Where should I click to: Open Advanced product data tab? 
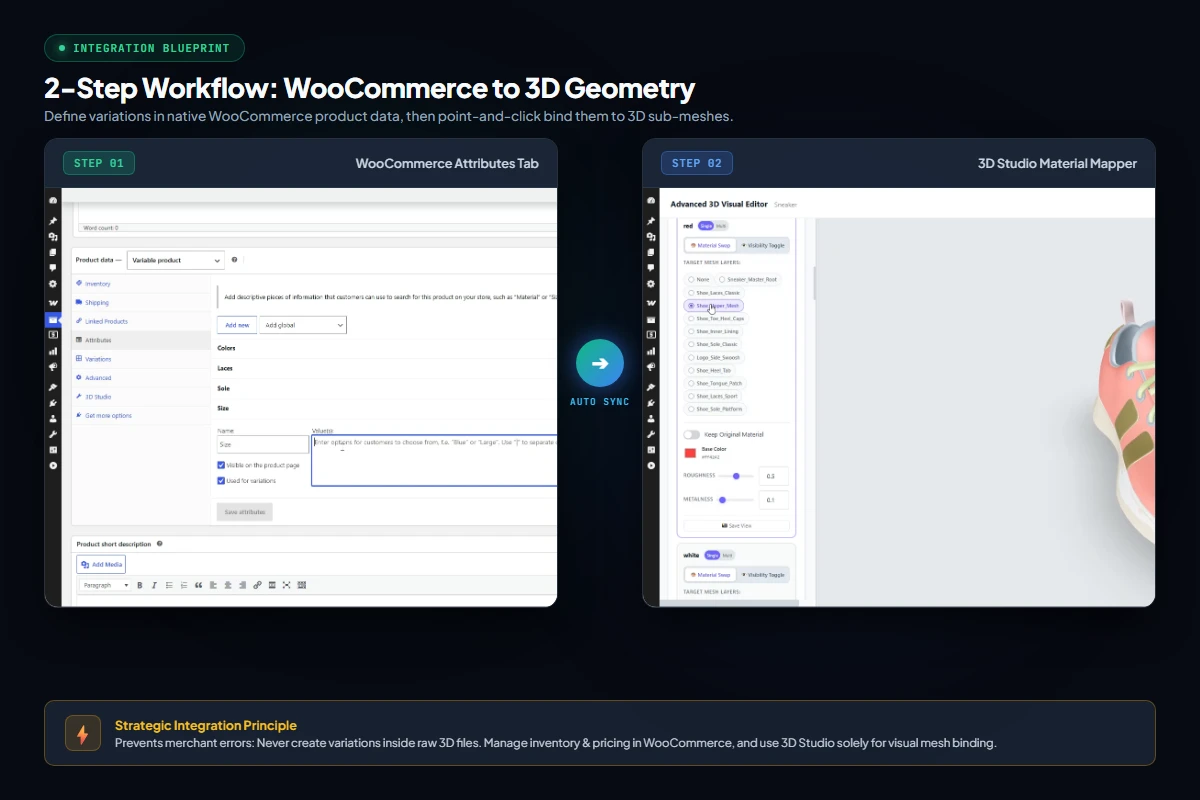coord(141,378)
